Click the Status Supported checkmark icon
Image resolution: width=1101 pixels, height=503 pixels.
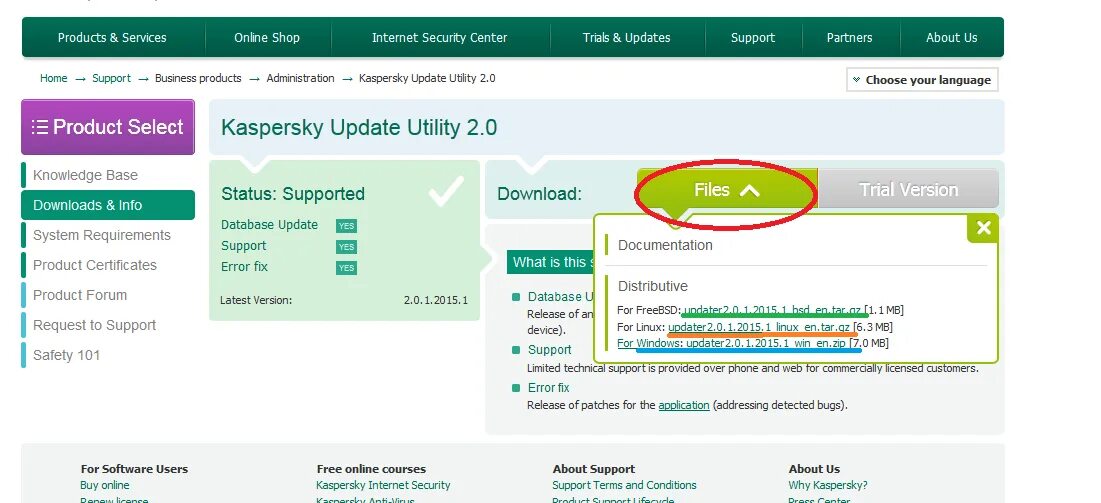click(447, 191)
